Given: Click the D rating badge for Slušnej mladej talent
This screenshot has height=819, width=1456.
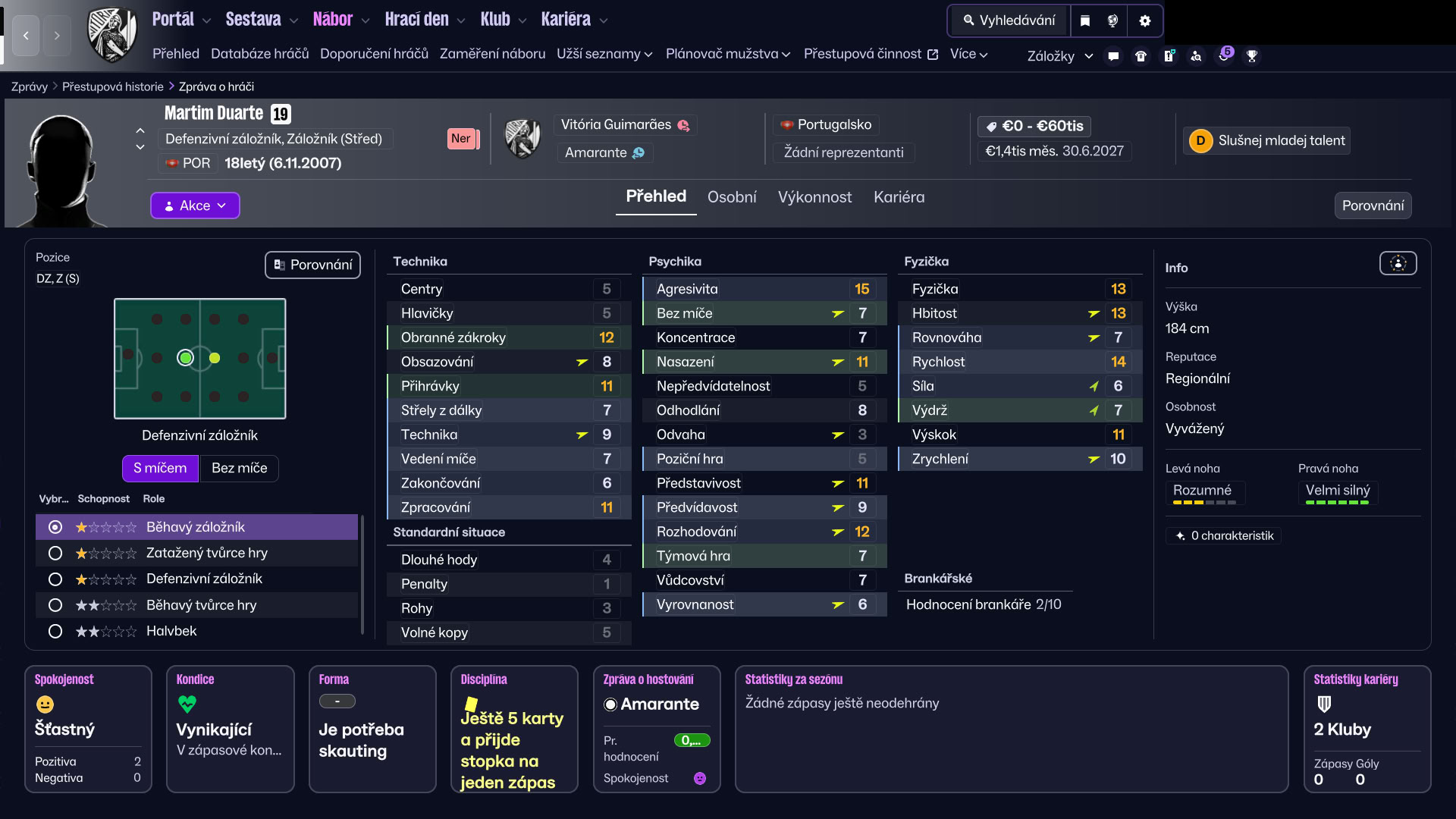Looking at the screenshot, I should [x=1200, y=140].
